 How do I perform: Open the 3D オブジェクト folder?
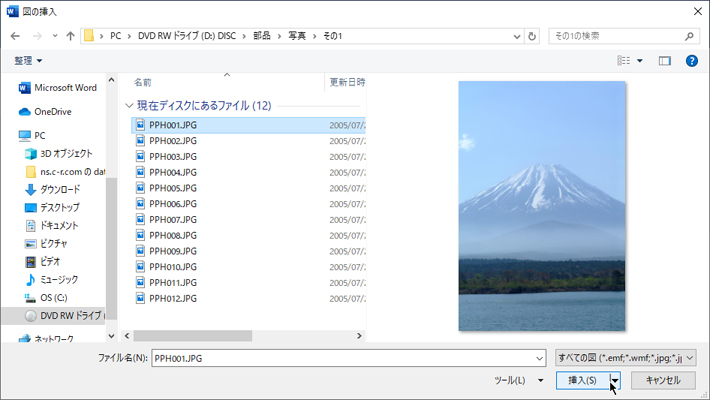click(x=66, y=154)
